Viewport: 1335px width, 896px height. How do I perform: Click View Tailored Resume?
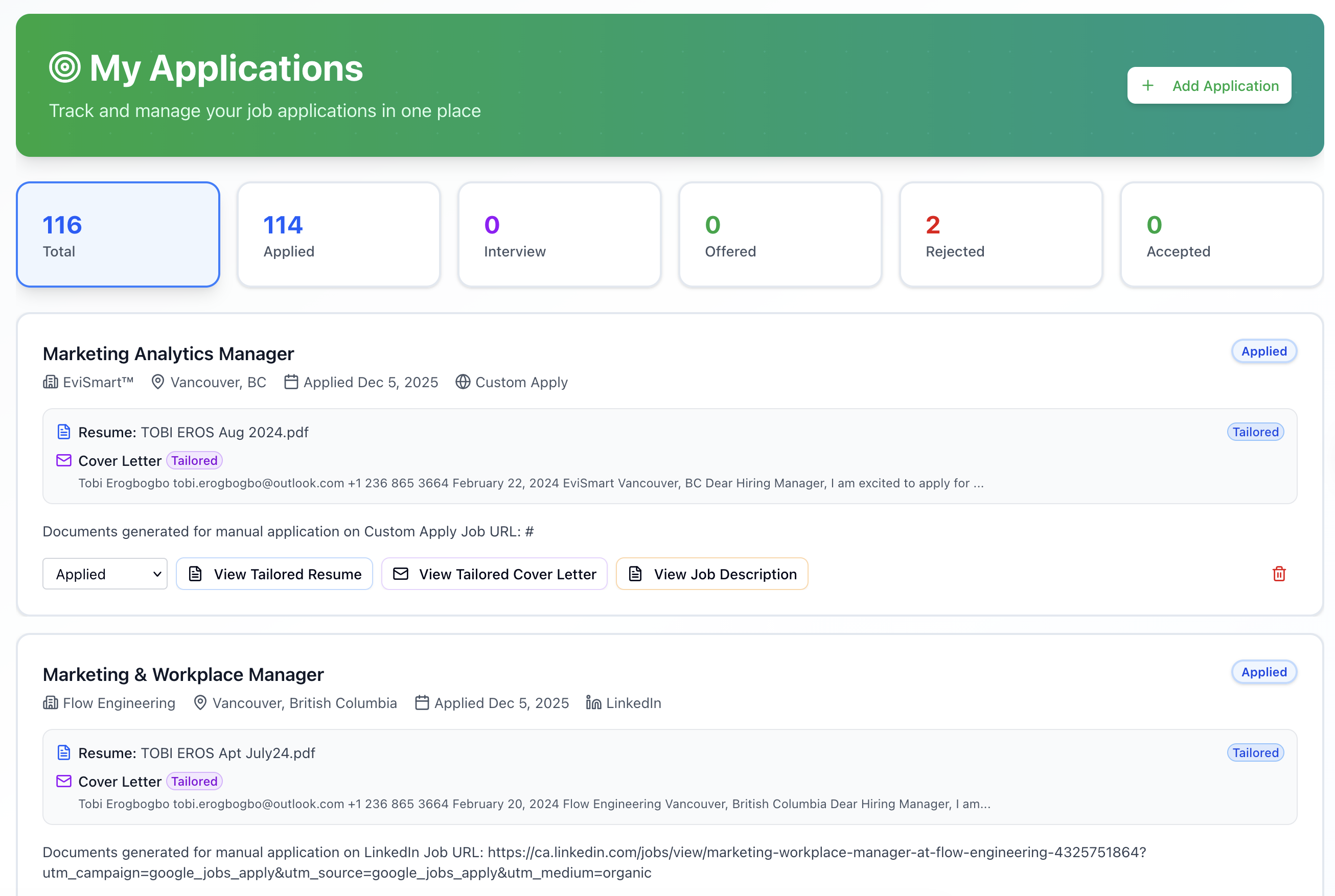(274, 574)
